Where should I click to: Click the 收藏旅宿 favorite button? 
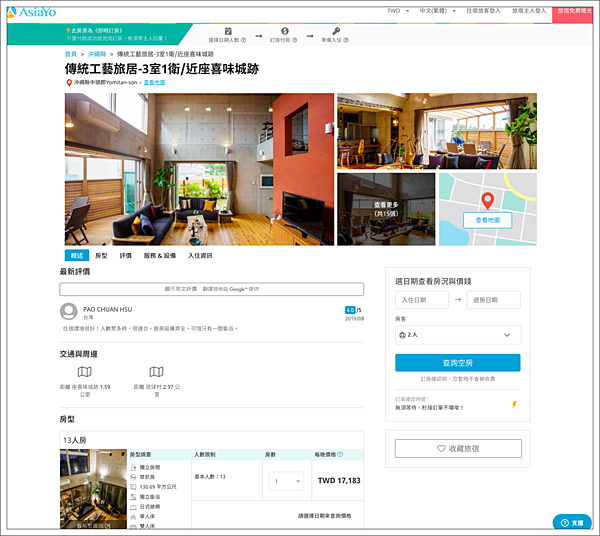pos(458,448)
